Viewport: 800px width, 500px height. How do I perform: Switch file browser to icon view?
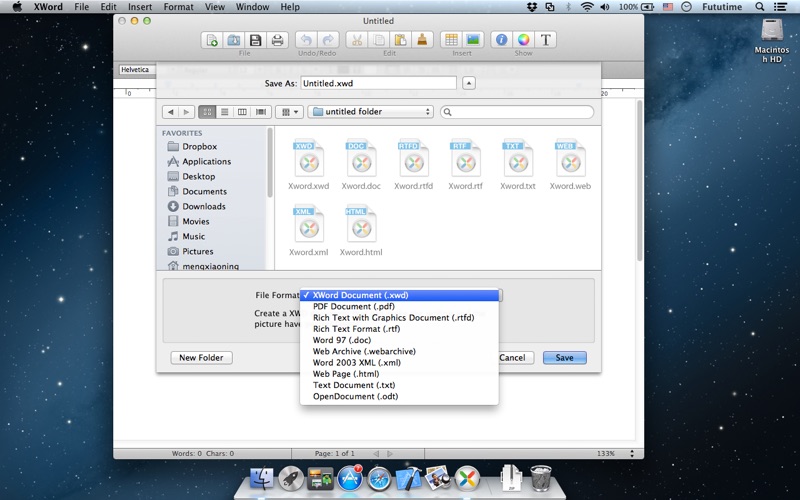(207, 112)
